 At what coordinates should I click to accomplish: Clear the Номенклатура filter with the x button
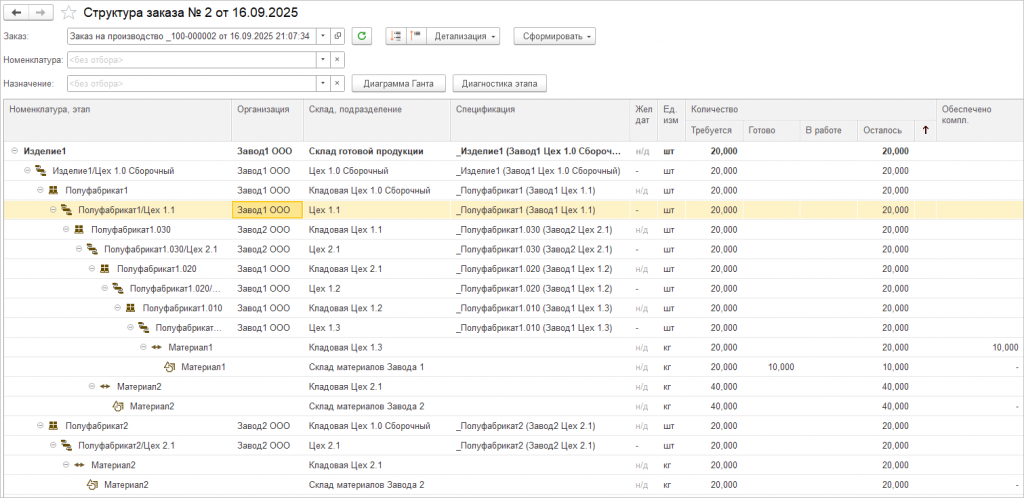point(338,60)
